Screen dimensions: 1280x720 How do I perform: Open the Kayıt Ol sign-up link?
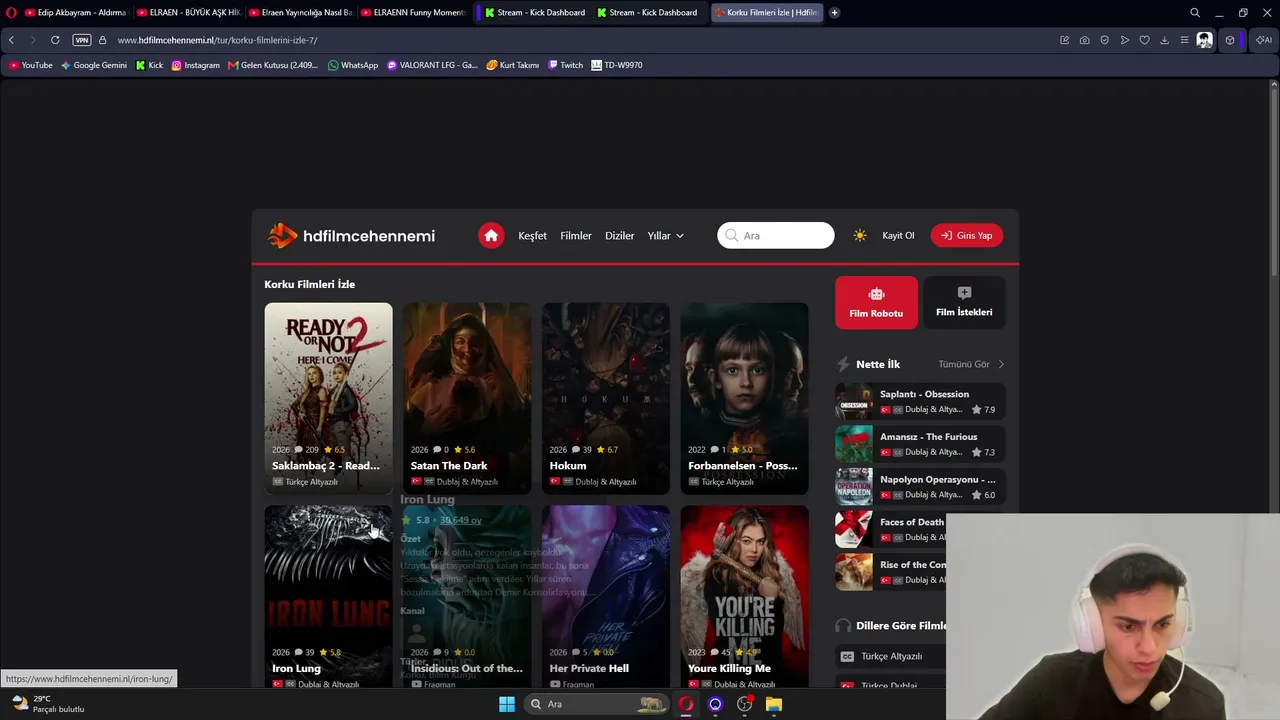pos(898,236)
